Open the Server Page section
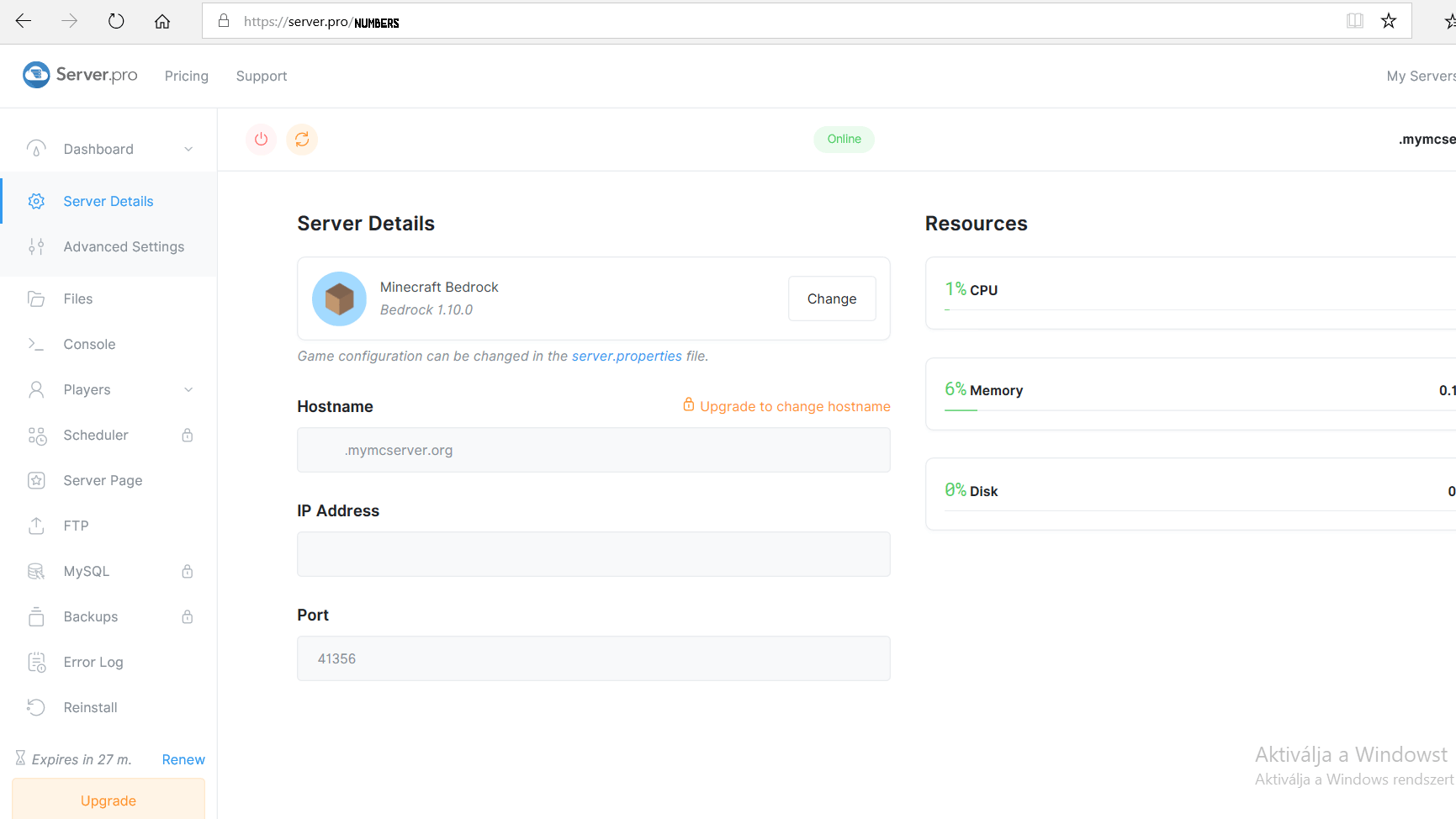The image size is (1456, 819). [x=103, y=480]
